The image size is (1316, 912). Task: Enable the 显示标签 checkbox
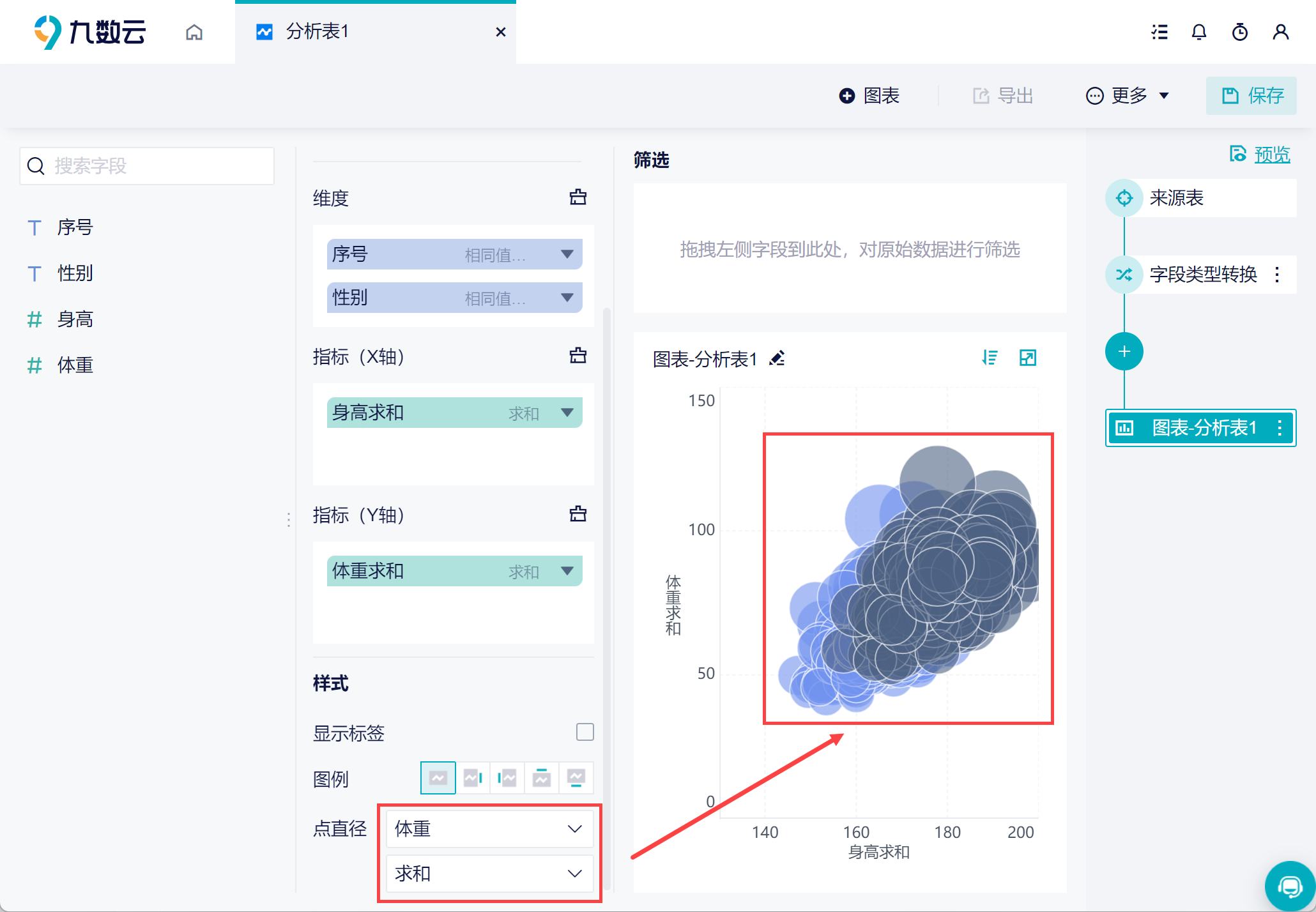585,732
